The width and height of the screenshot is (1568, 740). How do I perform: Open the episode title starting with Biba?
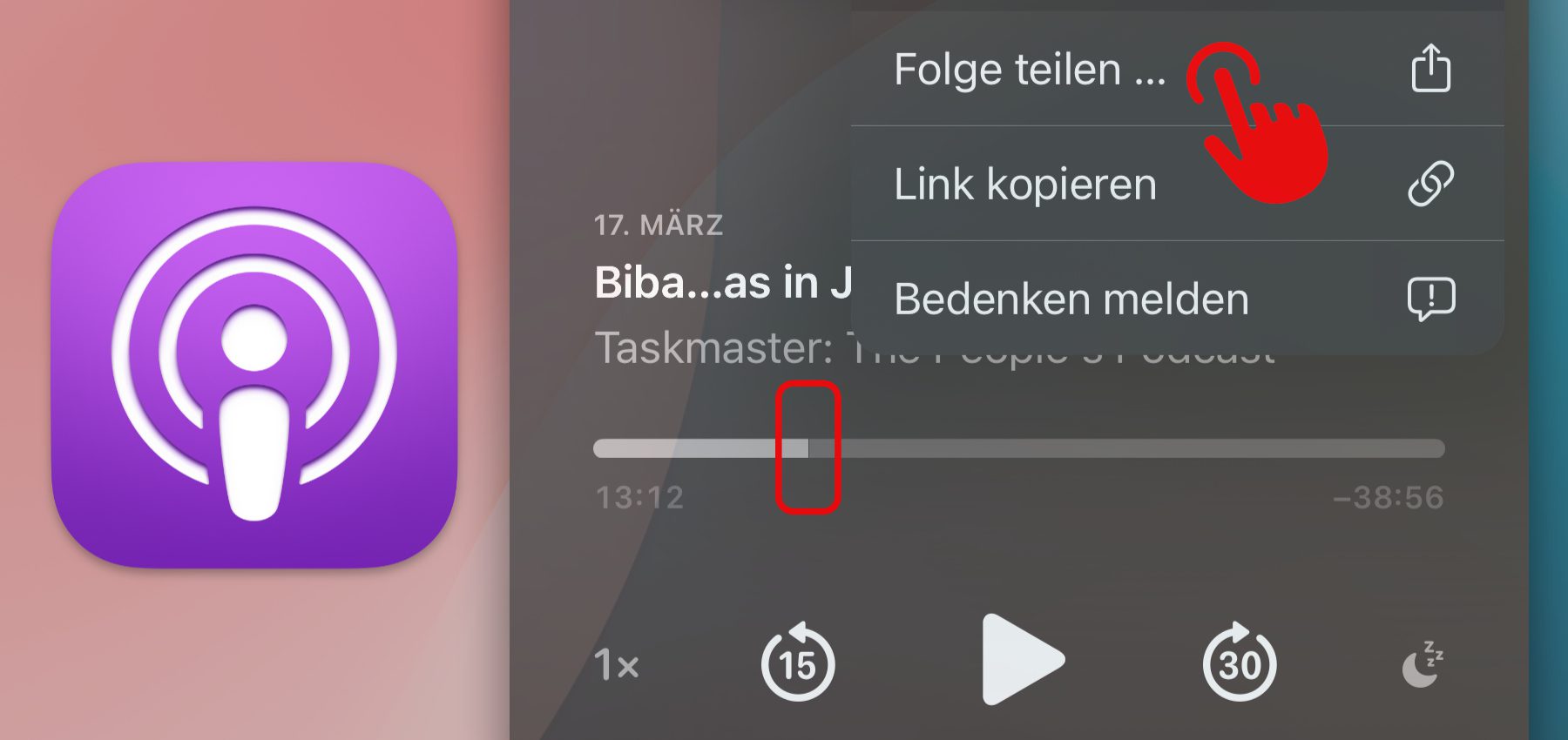pos(723,283)
